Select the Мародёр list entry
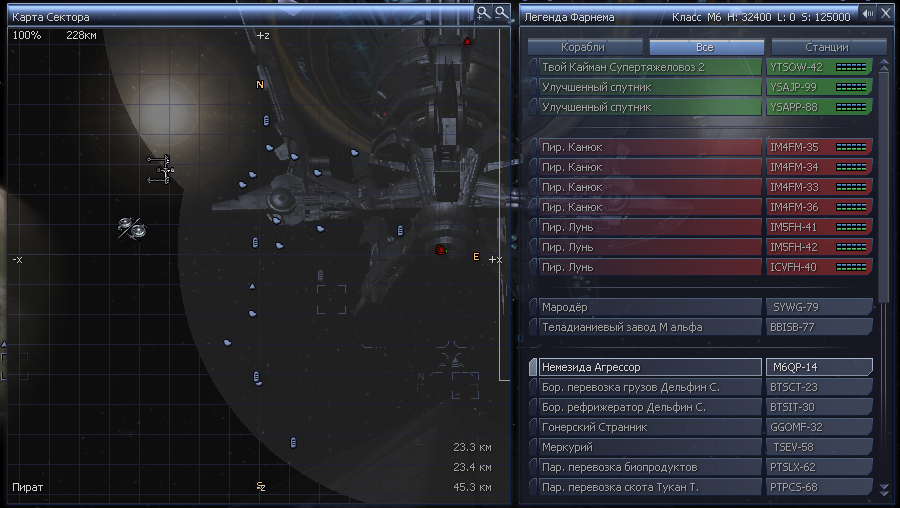Screen dimensions: 900x508 pyautogui.click(x=650, y=307)
